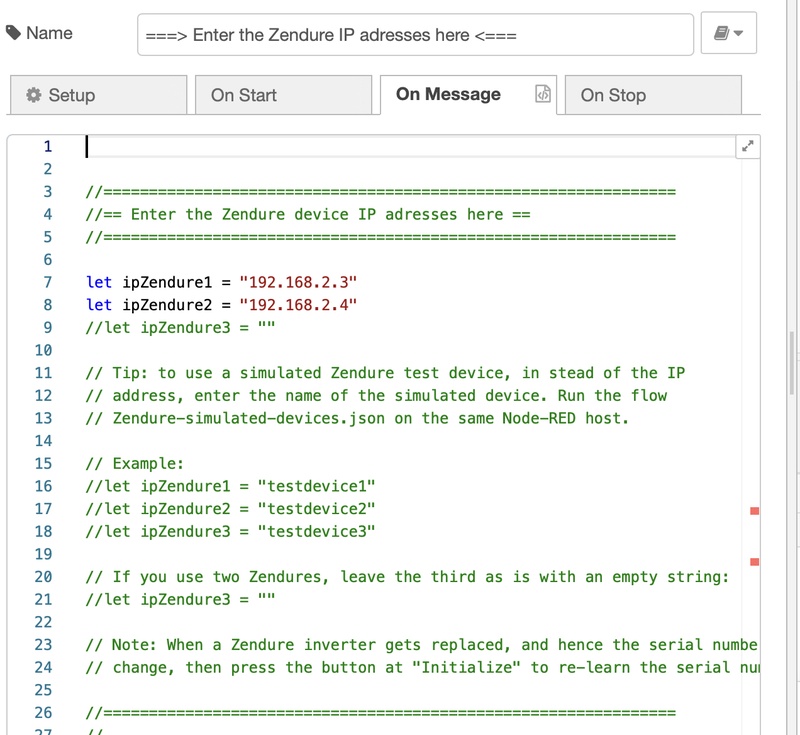Click the "192.168.2.4" string value
Screen dimensions: 800x735
point(298,305)
